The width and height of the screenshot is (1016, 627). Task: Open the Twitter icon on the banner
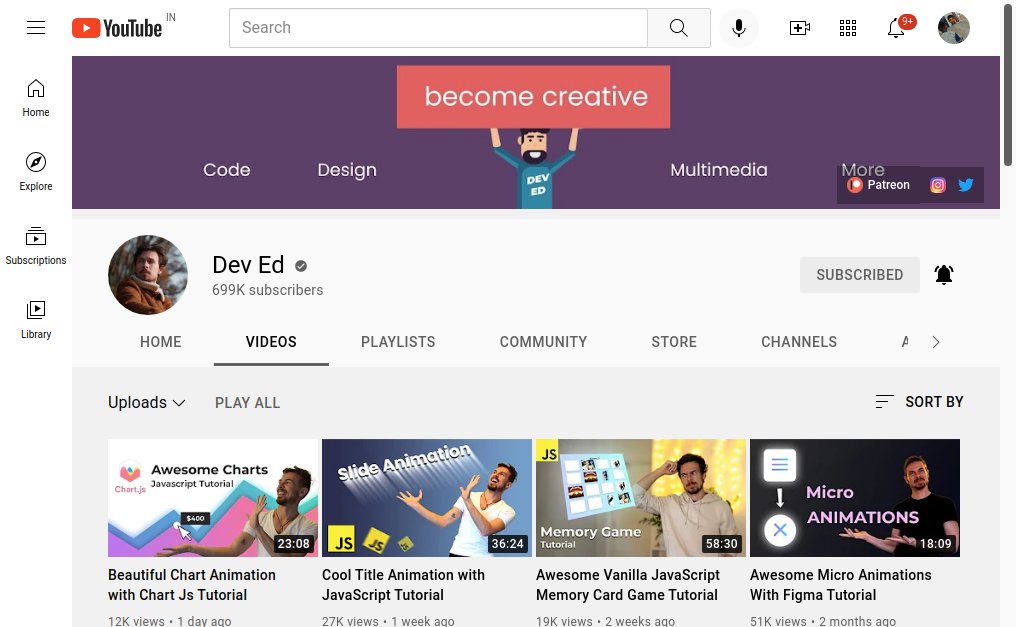[x=965, y=185]
